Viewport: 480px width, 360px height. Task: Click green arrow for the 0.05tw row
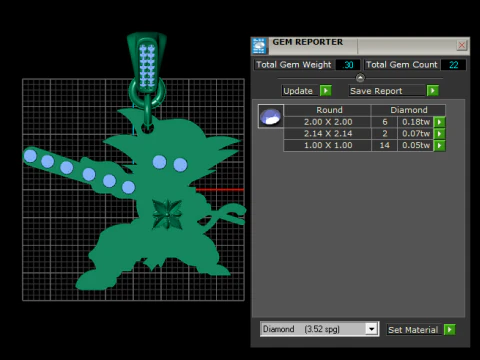[x=439, y=145]
